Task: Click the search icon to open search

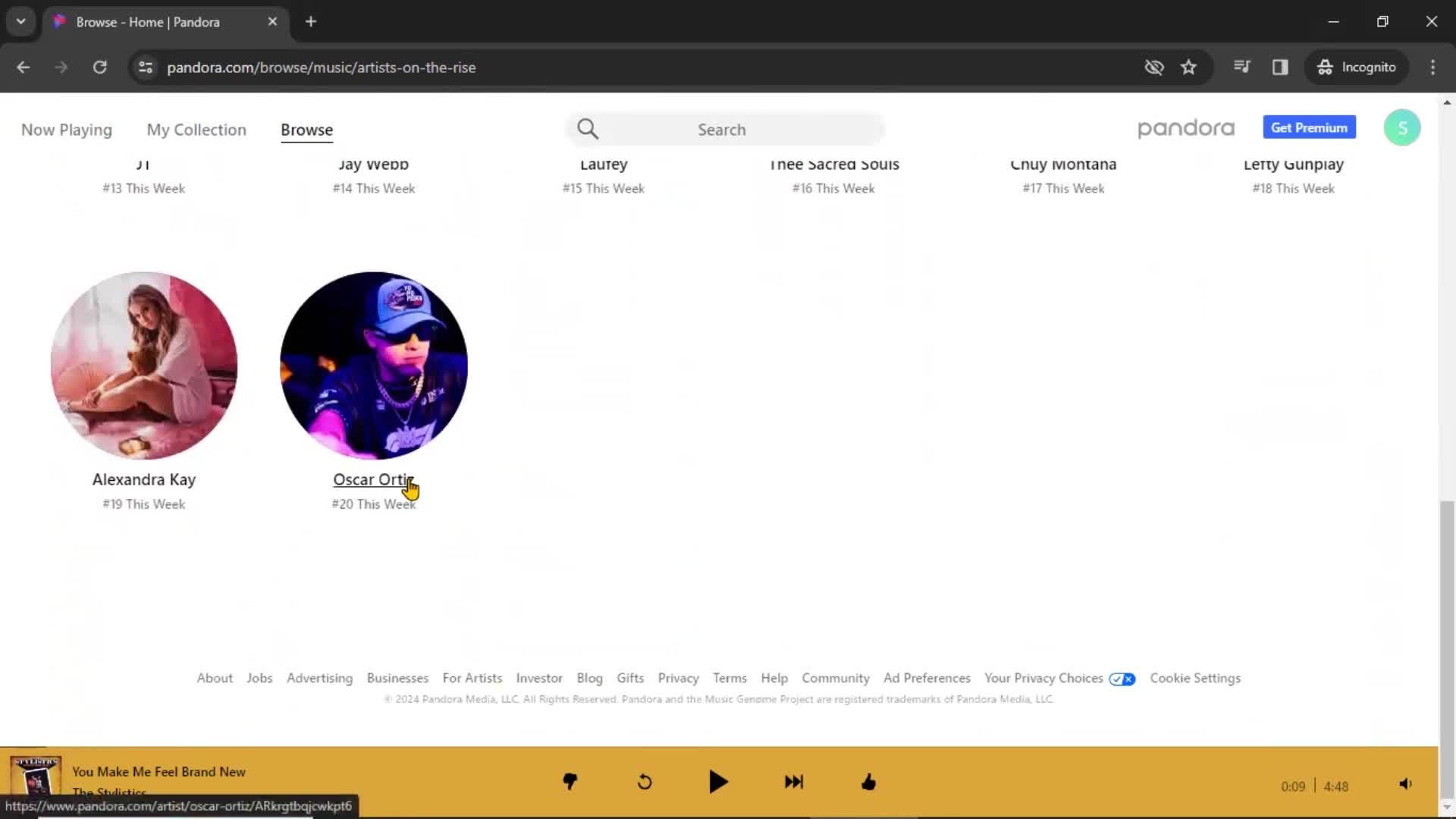Action: pyautogui.click(x=588, y=128)
